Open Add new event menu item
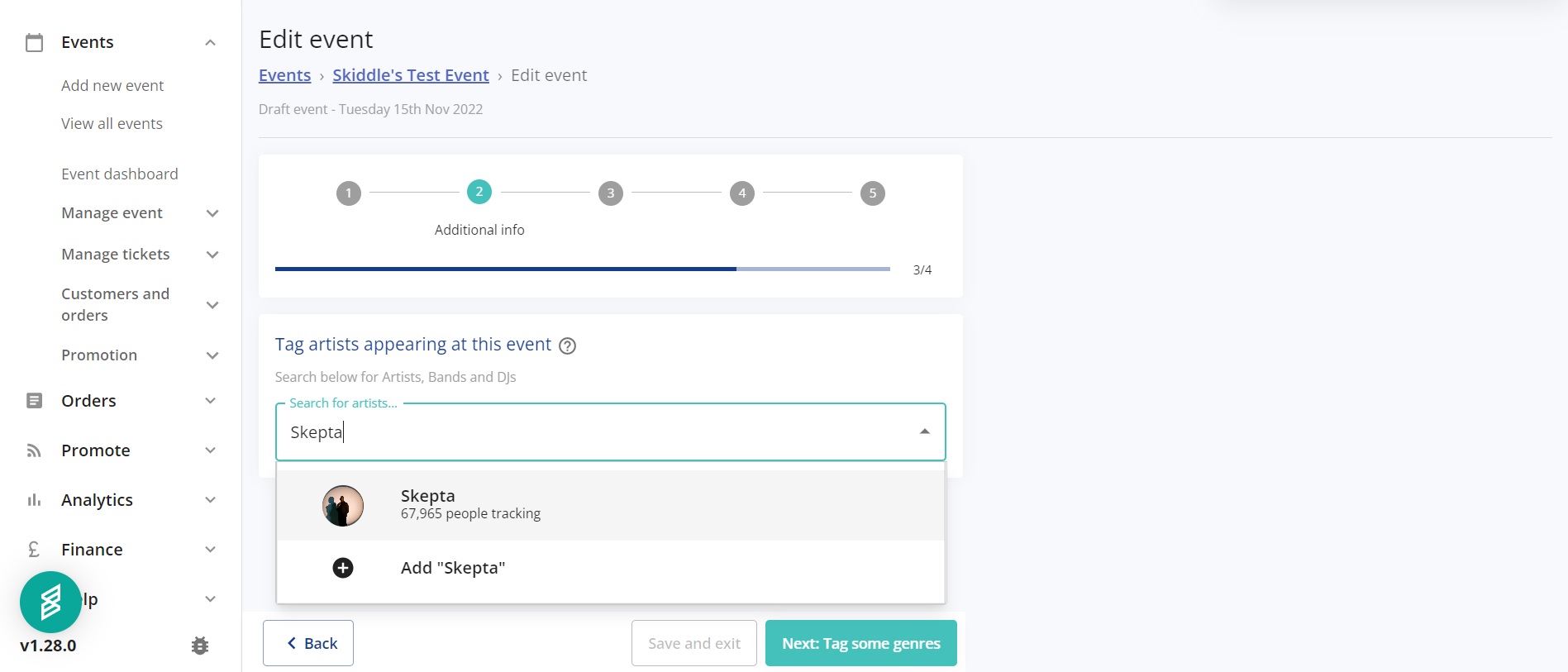This screenshot has height=672, width=1568. (112, 86)
